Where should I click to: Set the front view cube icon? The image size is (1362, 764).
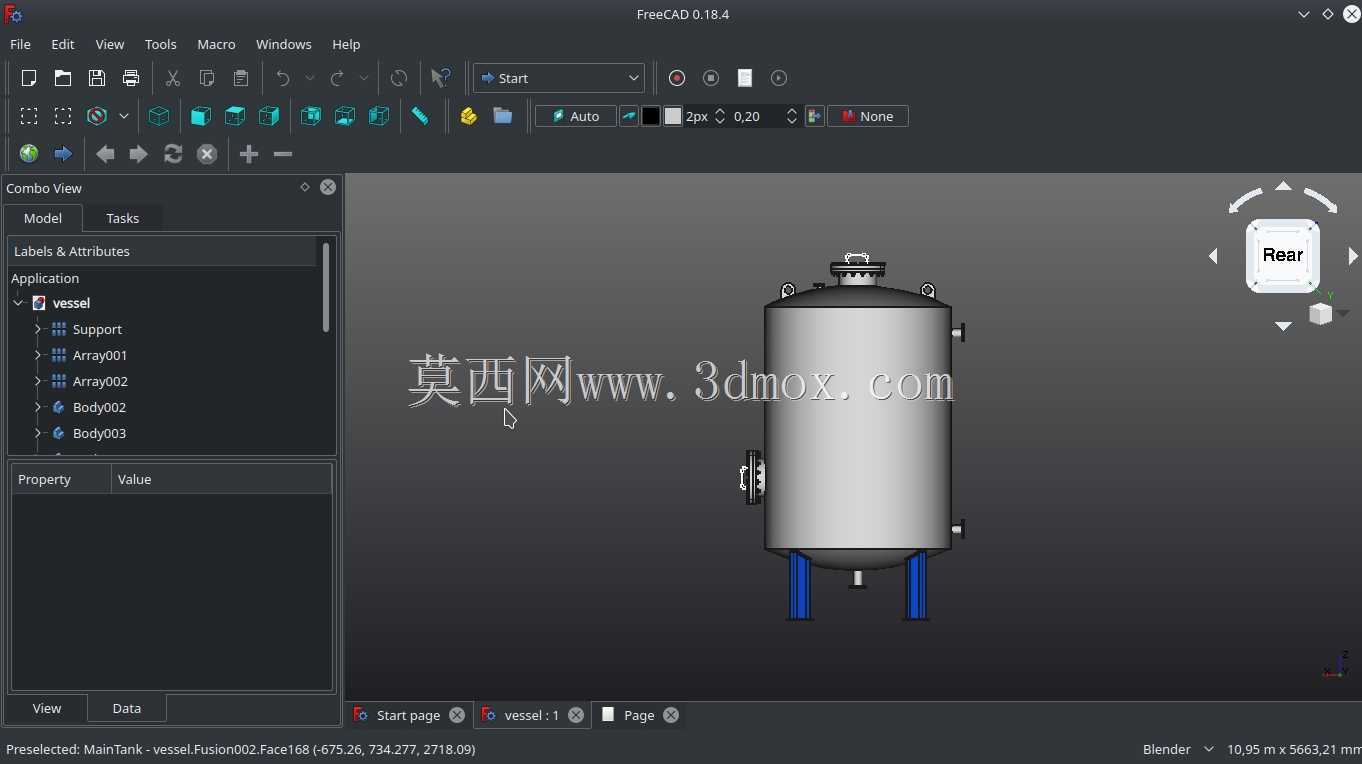coord(201,116)
